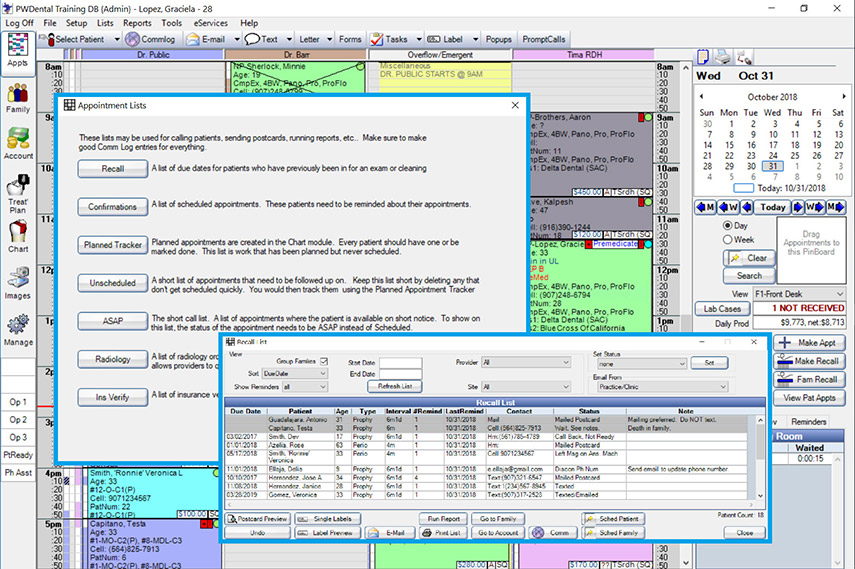Viewport: 855px width, 569px height.
Task: Click the Label toolbar button
Action: click(445, 39)
